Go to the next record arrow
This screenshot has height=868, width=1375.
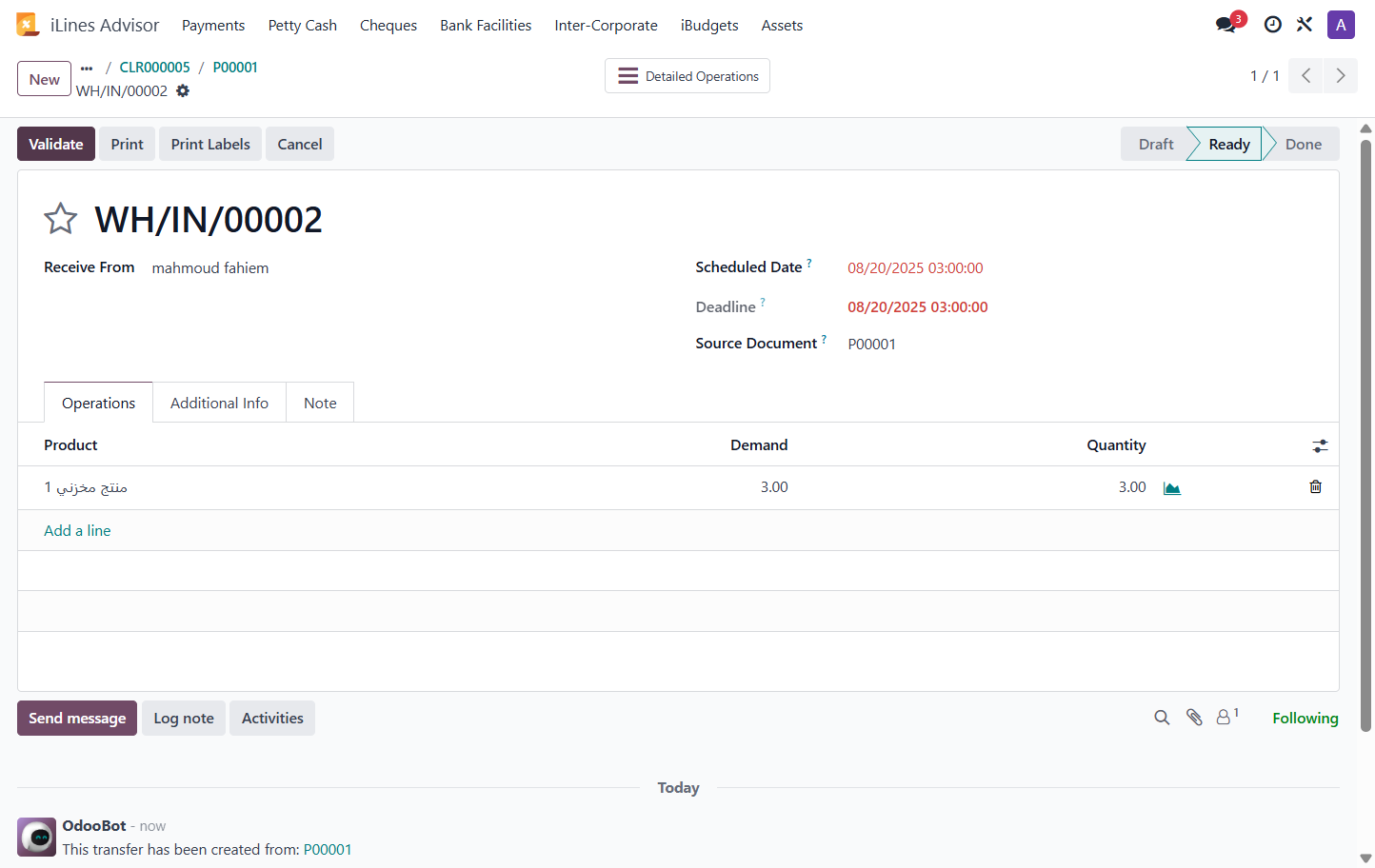(1341, 76)
